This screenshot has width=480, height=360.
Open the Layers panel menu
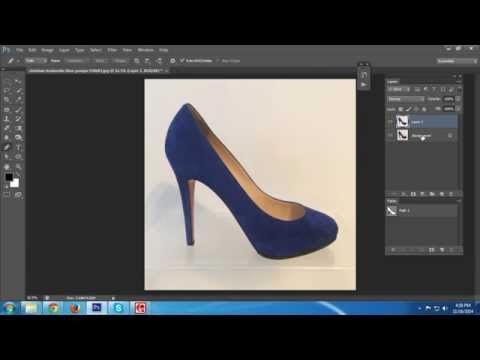(x=459, y=82)
